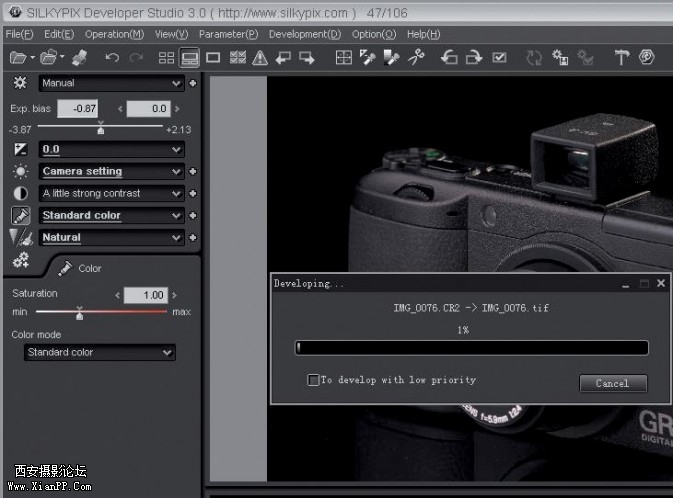
Task: Open the File menu
Action: (x=19, y=34)
